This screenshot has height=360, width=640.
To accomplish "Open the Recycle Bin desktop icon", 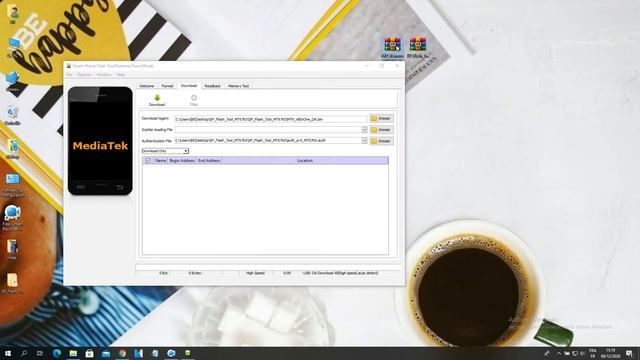I will [x=13, y=115].
